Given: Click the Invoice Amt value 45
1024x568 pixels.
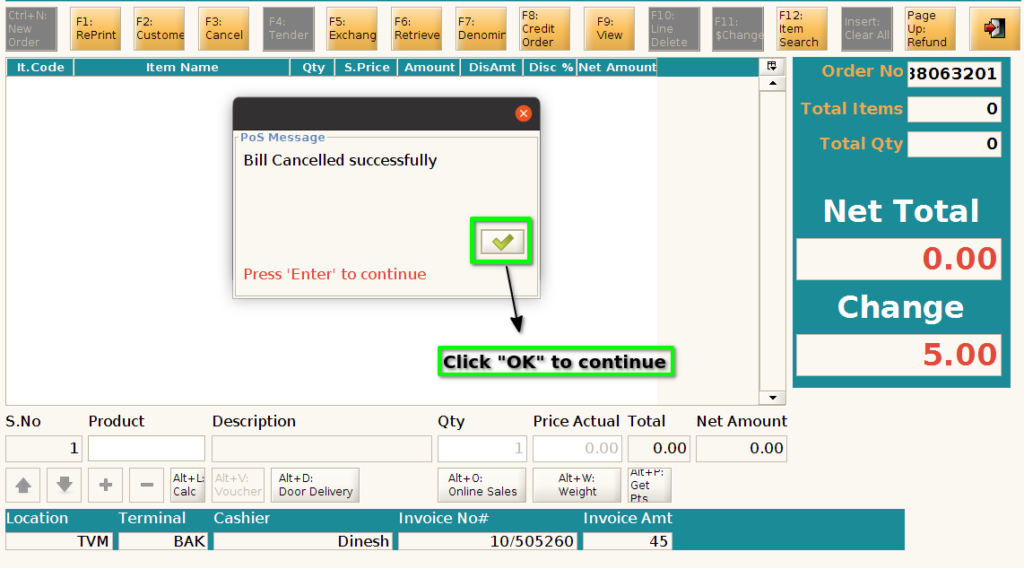Looking at the screenshot, I should tap(627, 541).
